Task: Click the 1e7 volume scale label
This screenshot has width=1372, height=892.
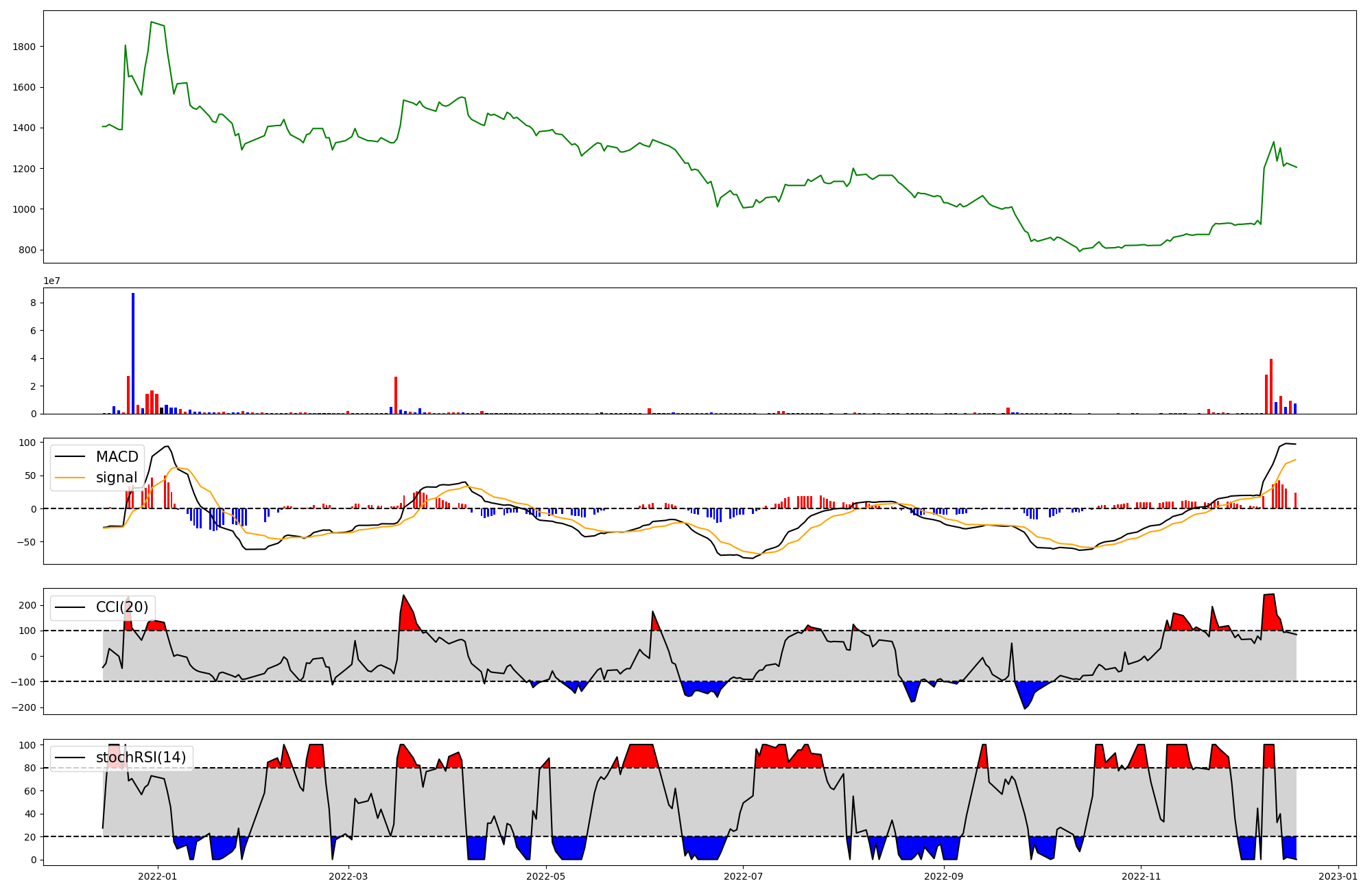Action: [x=51, y=281]
